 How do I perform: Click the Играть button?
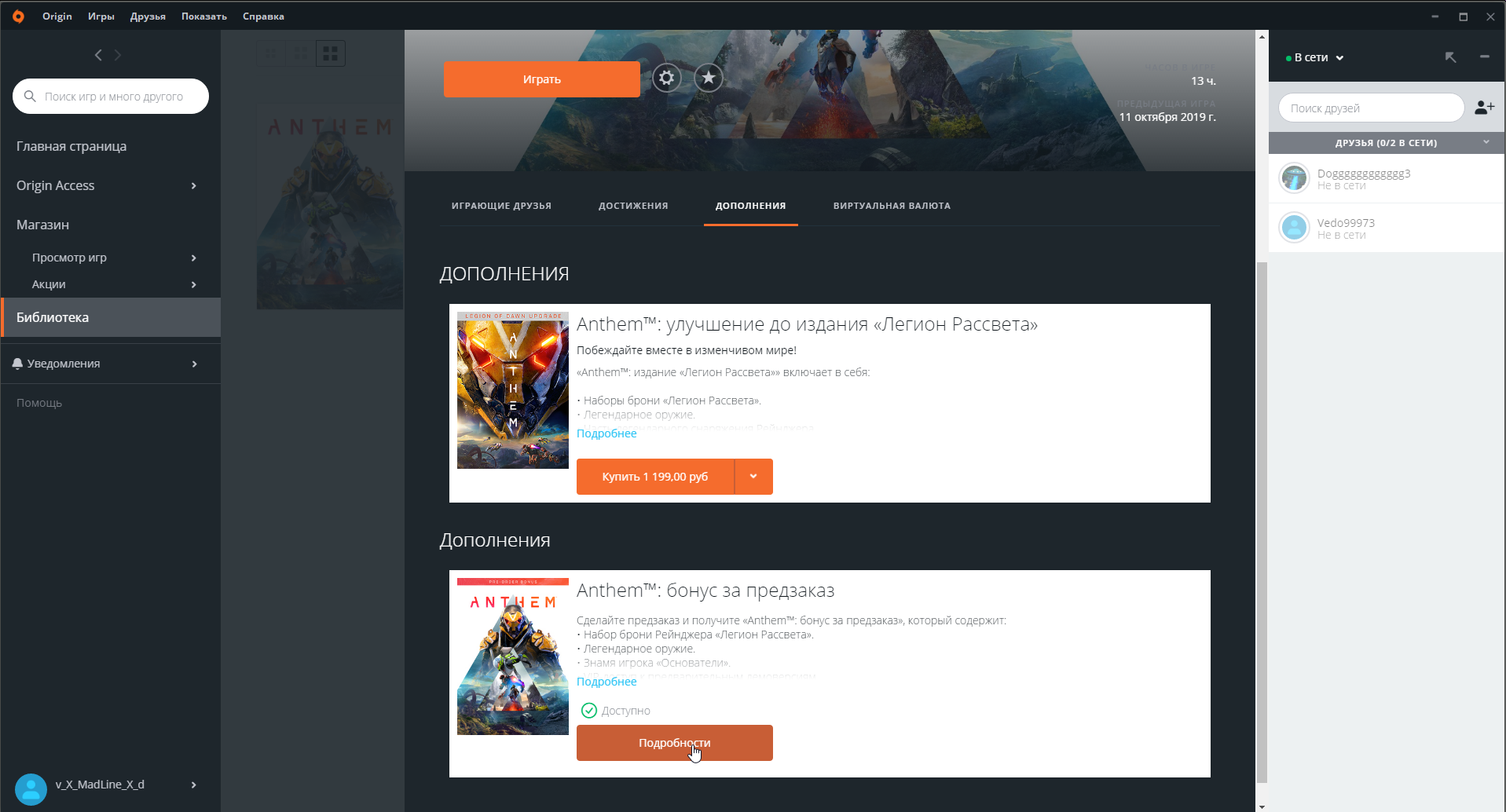[x=542, y=79]
